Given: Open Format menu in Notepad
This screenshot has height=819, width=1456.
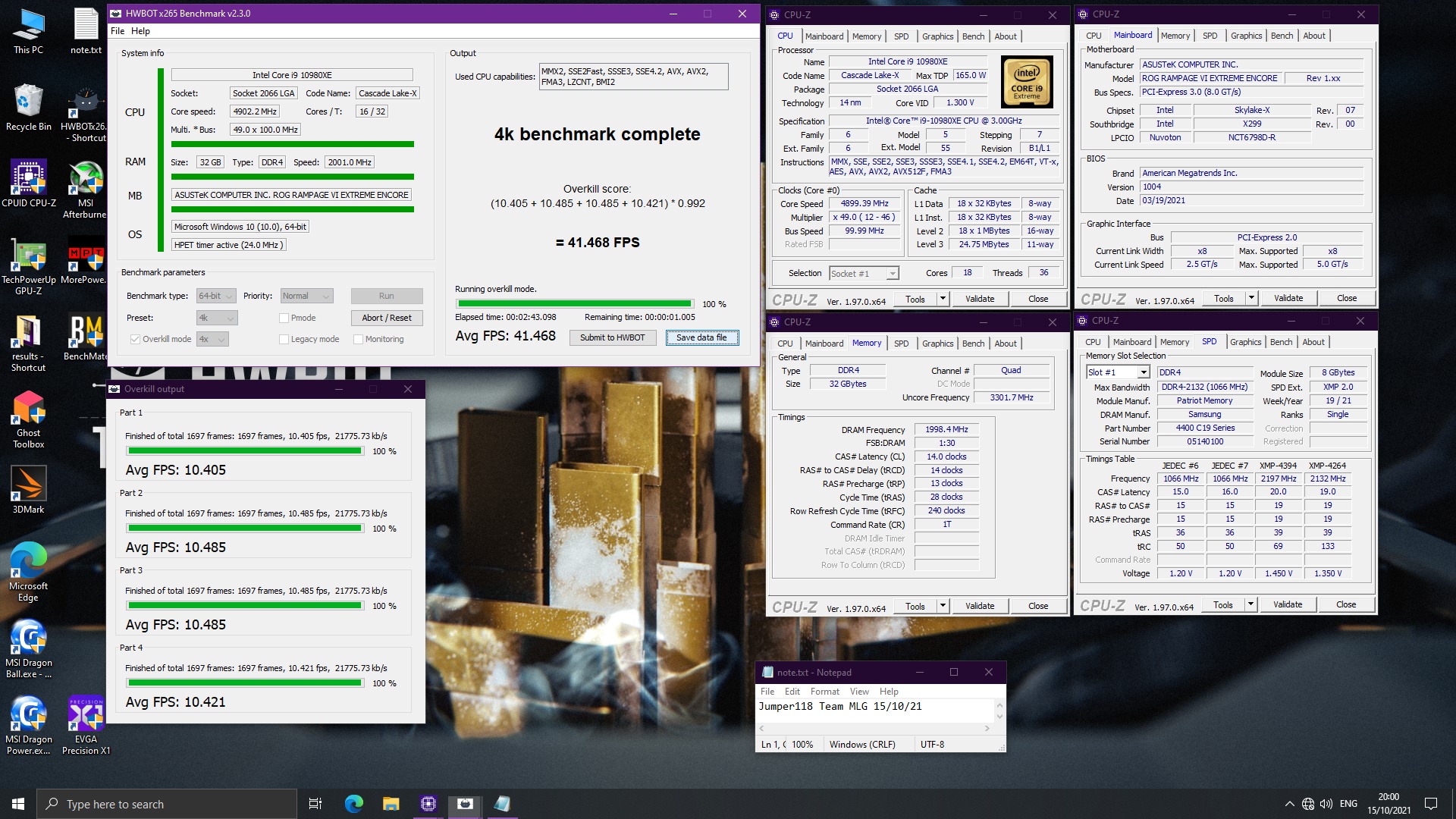Looking at the screenshot, I should (x=825, y=692).
